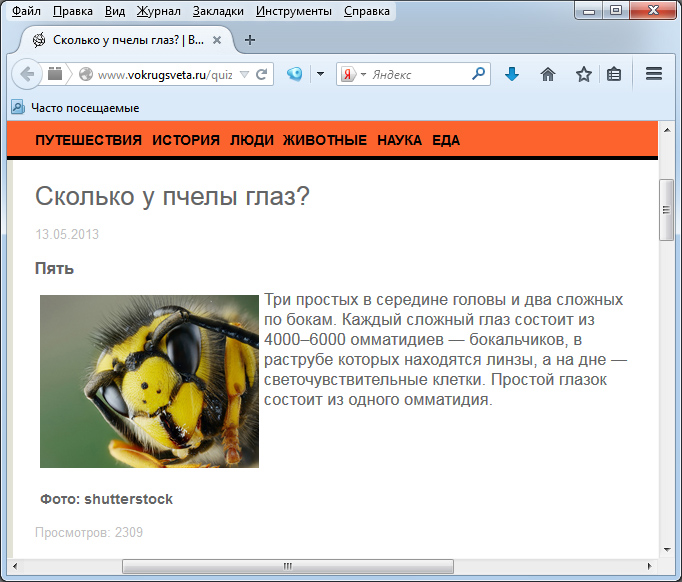682x582 pixels.
Task: Click the search magnifier in Yandex box
Action: 478,74
